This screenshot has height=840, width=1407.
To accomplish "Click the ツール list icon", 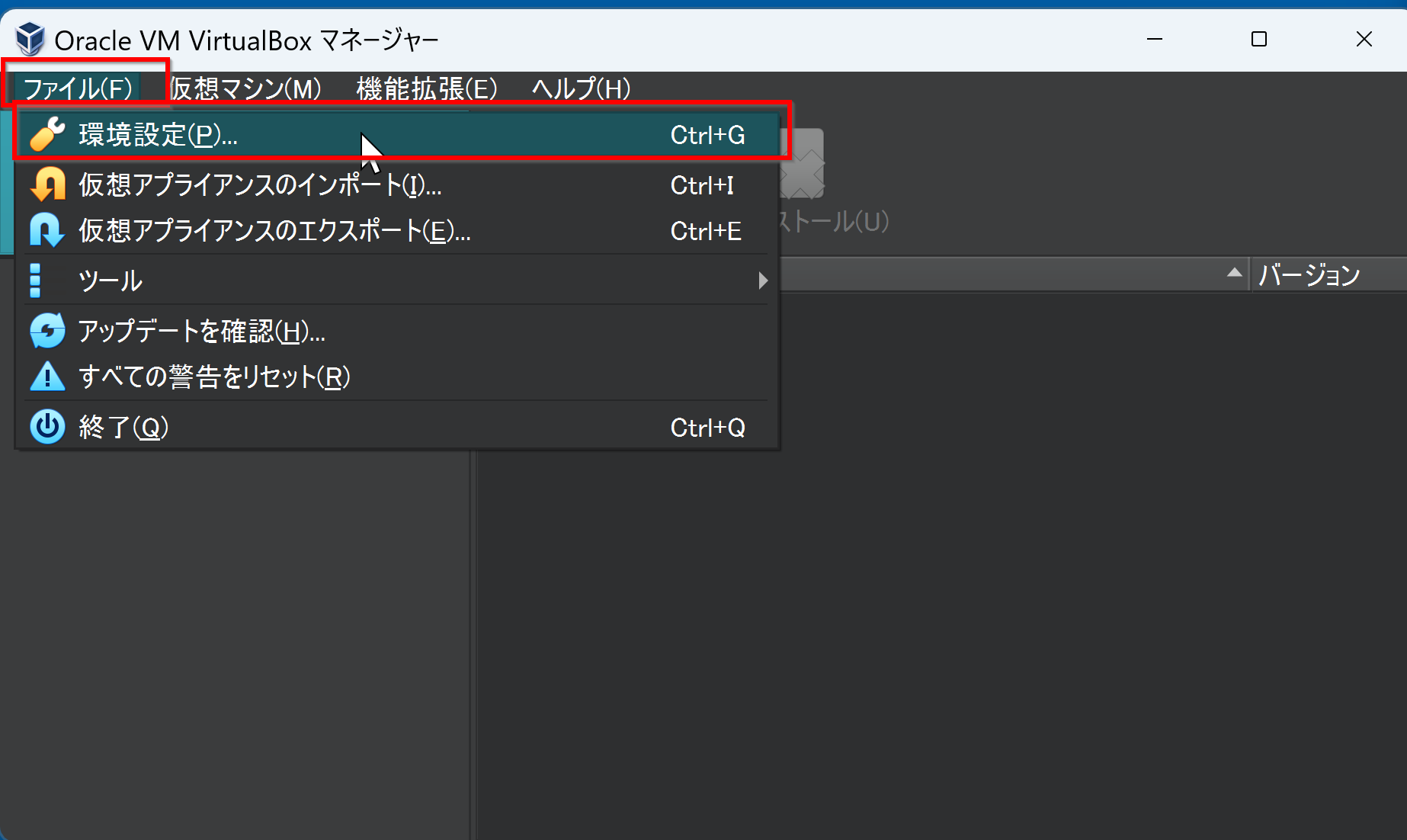I will tap(35, 281).
